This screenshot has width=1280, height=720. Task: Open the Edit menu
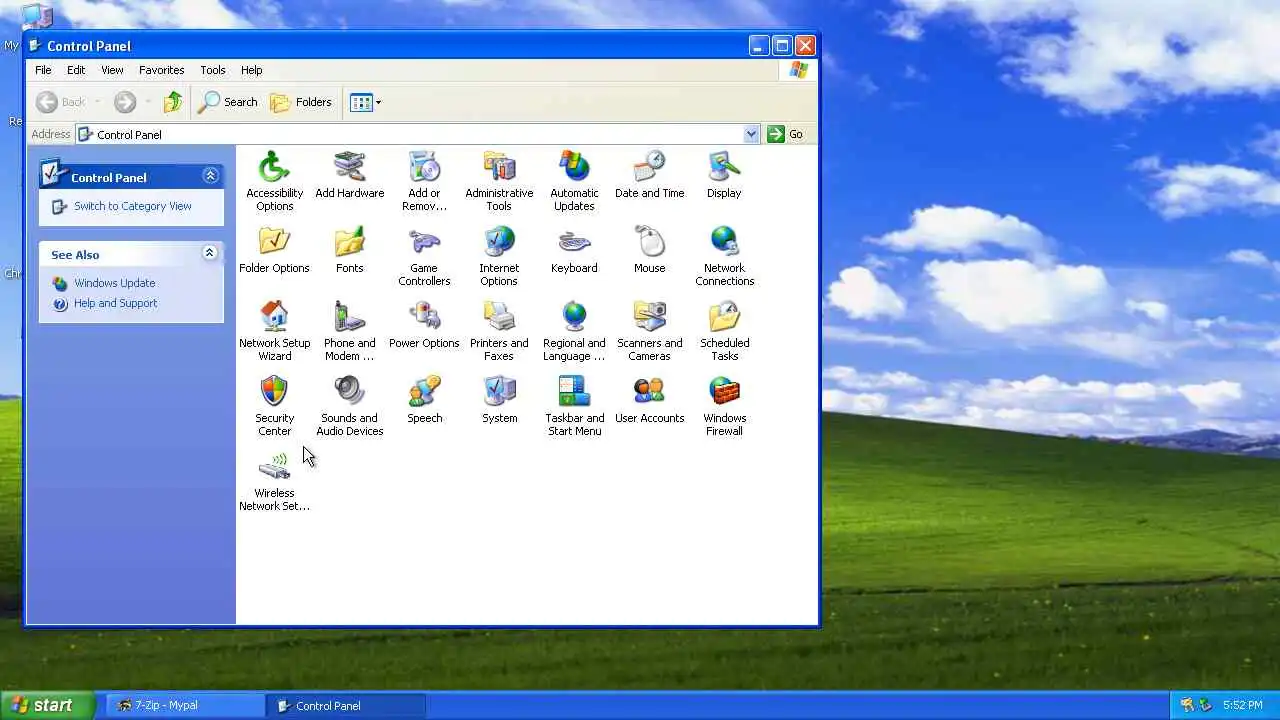76,70
